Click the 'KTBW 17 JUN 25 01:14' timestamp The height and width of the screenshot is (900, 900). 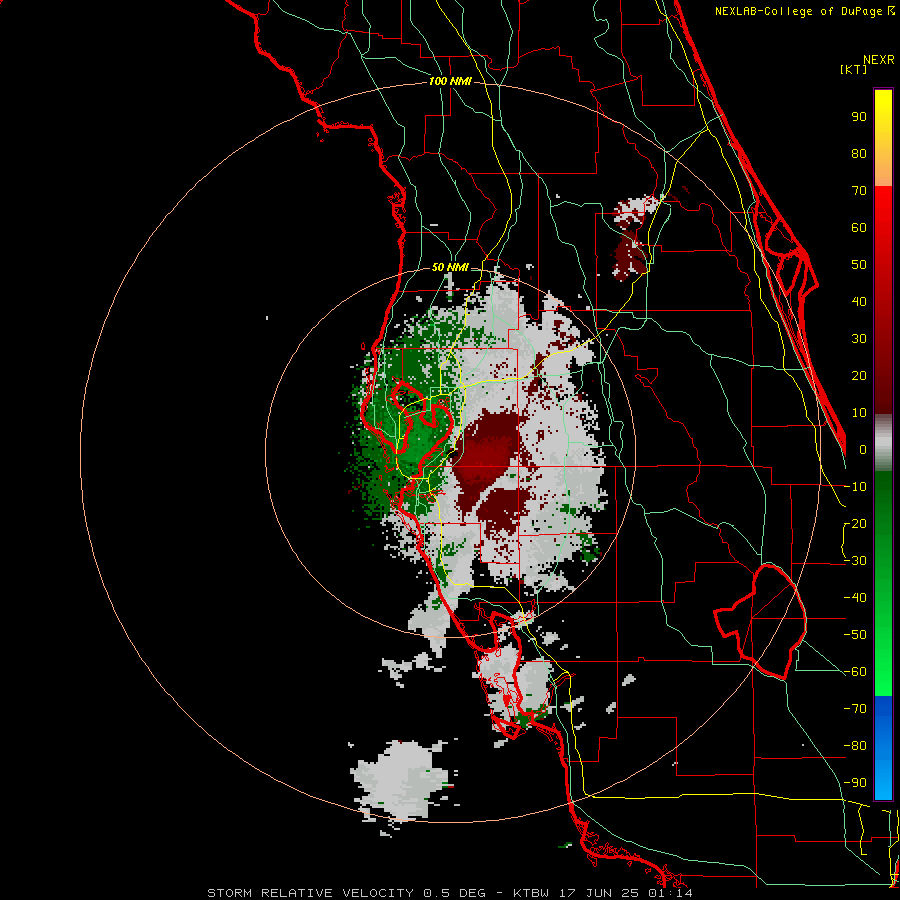(603, 893)
